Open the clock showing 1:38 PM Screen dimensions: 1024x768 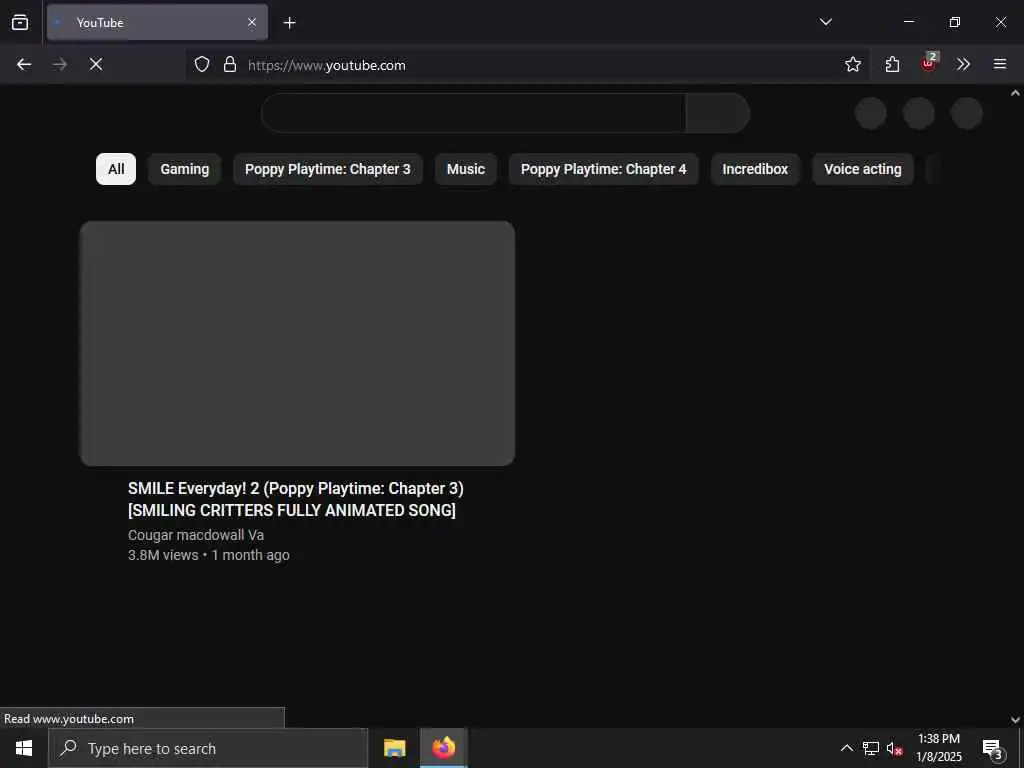click(938, 748)
